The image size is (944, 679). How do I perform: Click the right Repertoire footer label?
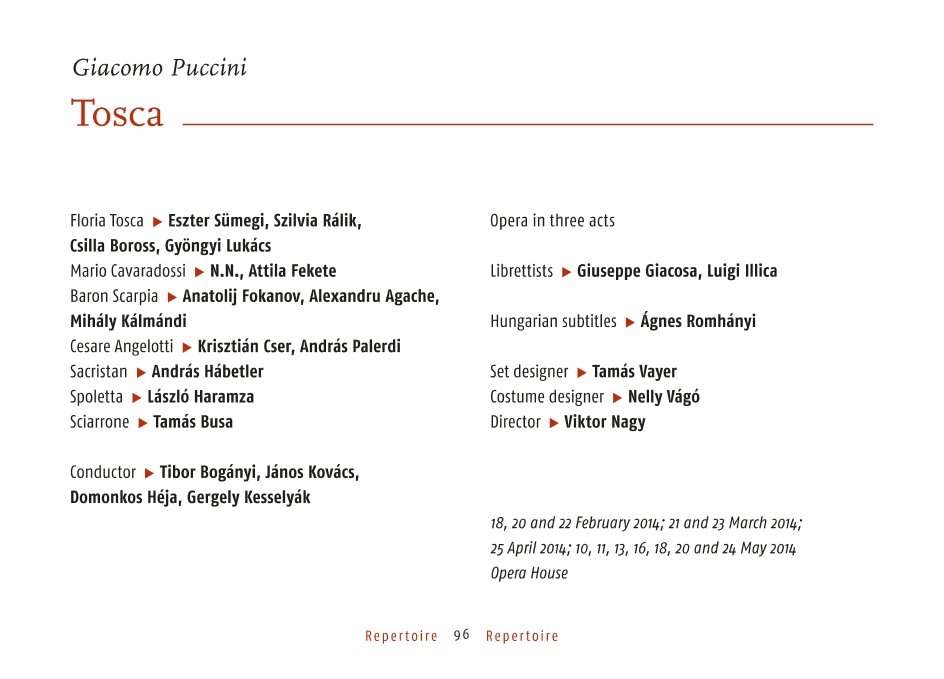pyautogui.click(x=522, y=636)
